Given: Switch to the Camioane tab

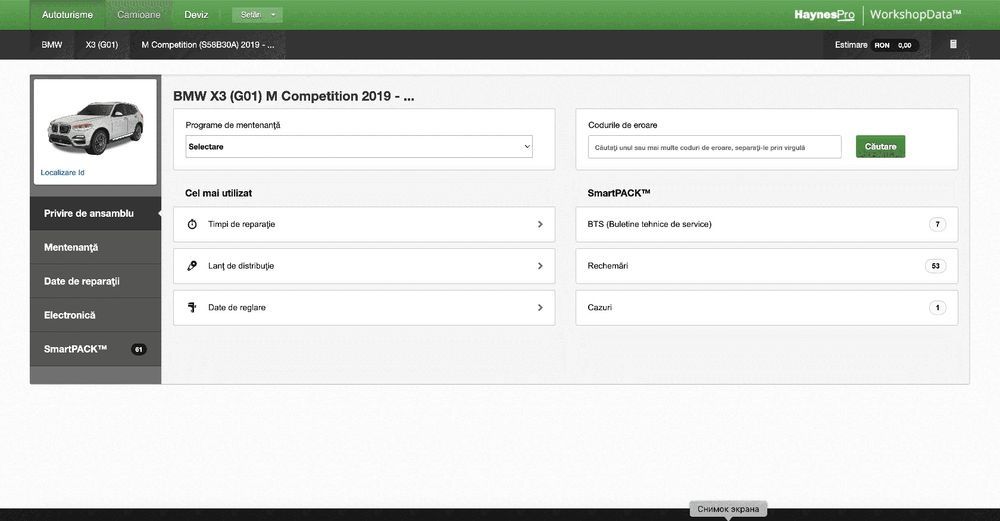Looking at the screenshot, I should [138, 15].
